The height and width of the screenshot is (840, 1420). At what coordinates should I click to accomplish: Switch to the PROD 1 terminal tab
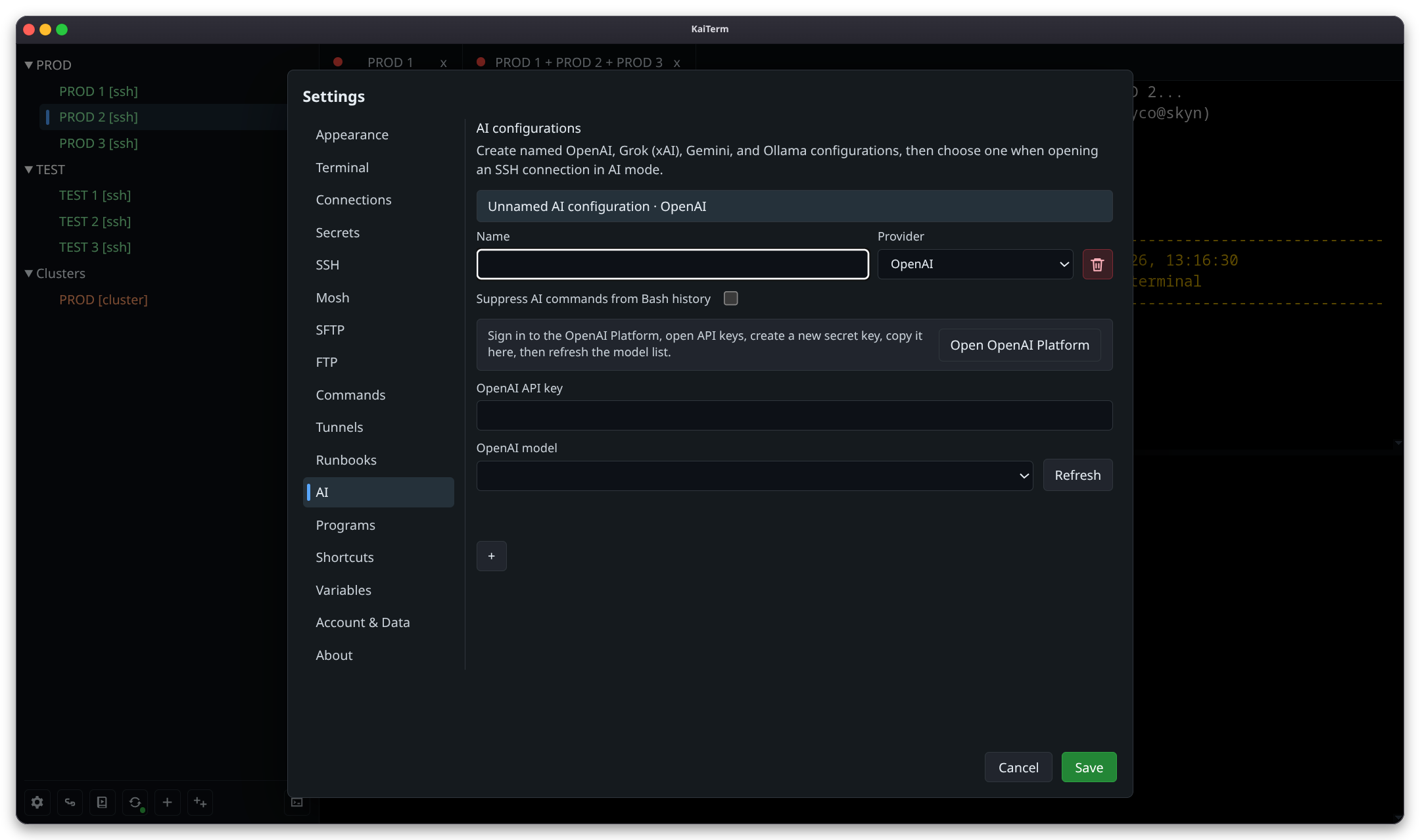click(x=390, y=62)
